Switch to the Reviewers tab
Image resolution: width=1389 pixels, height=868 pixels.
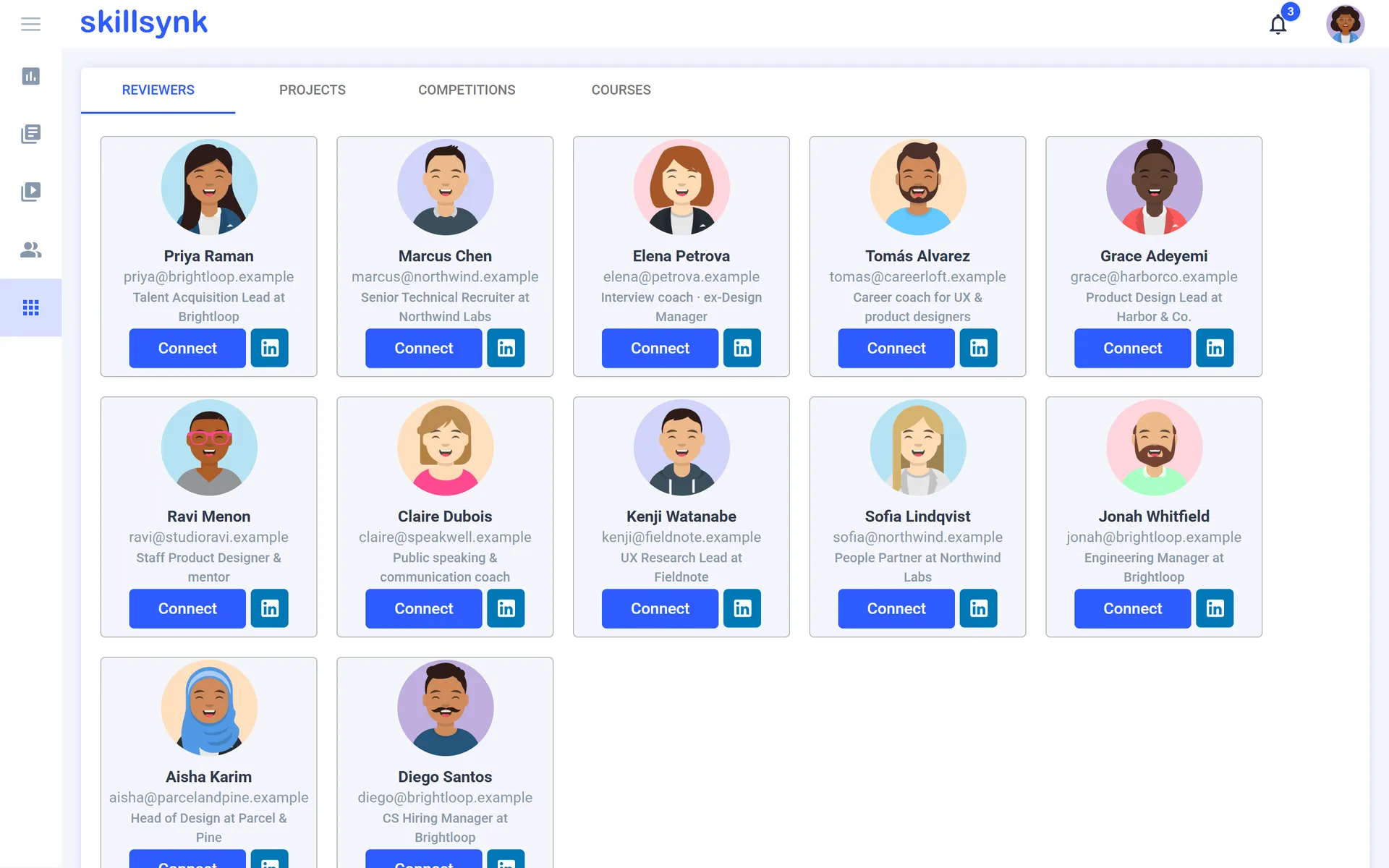[x=158, y=90]
